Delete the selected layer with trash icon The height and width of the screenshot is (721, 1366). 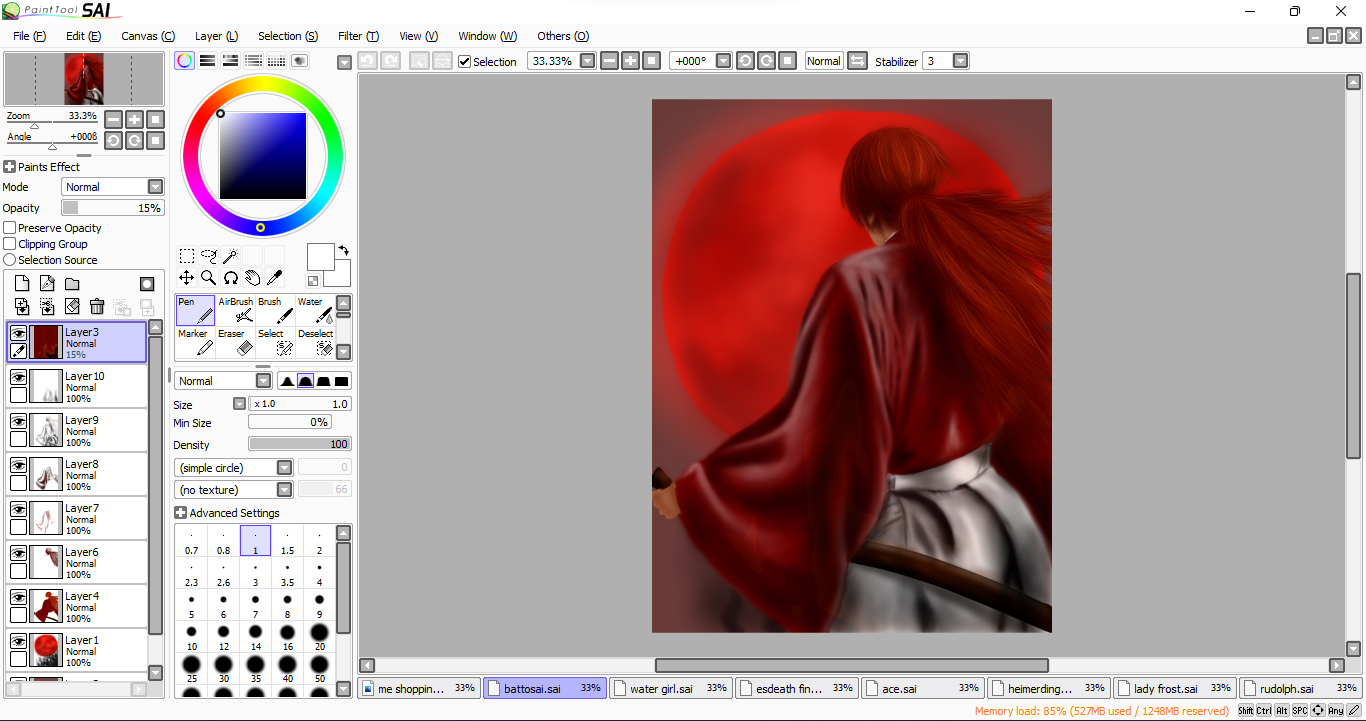coord(97,307)
